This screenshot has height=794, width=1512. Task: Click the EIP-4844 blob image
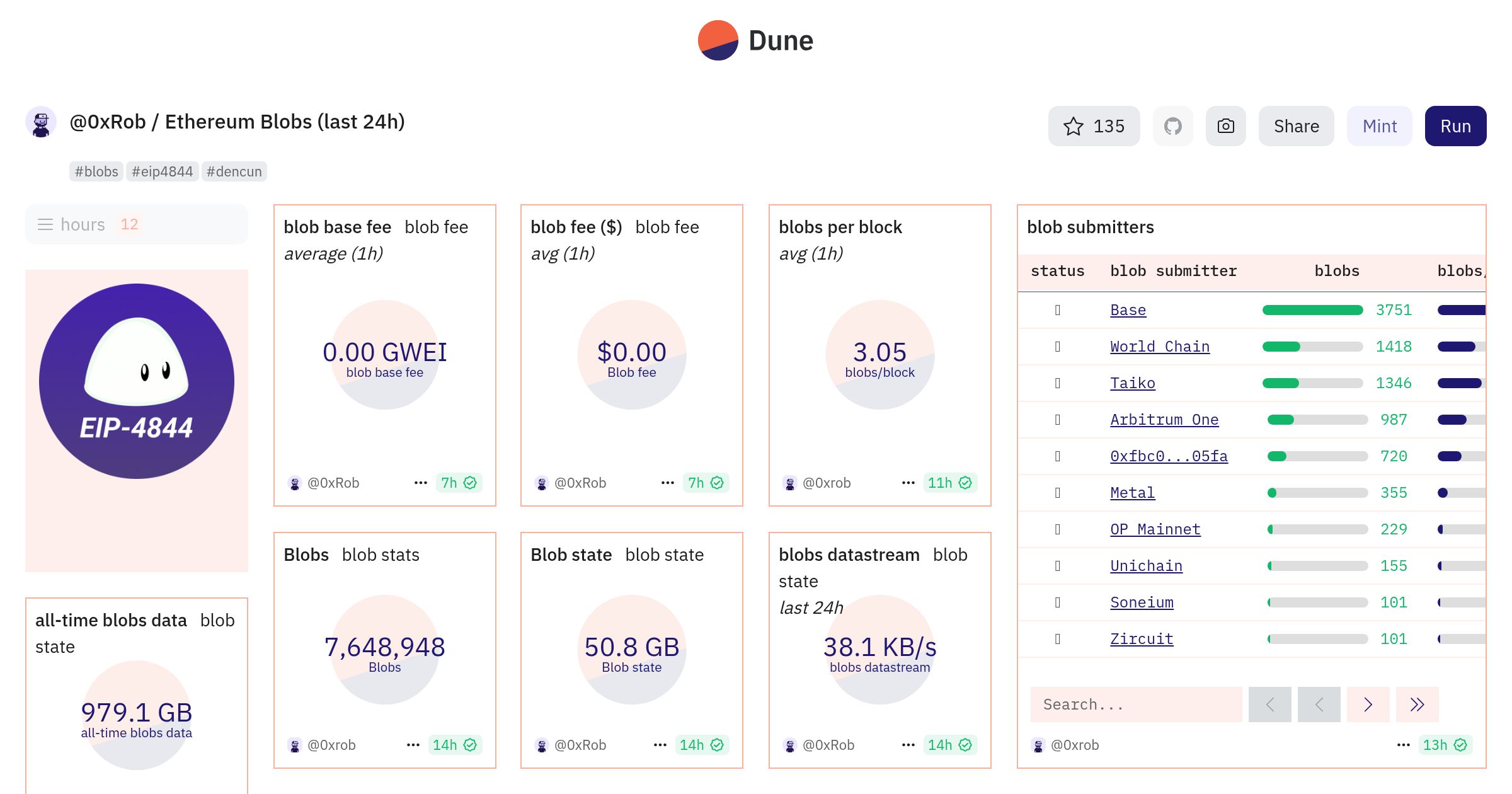137,381
